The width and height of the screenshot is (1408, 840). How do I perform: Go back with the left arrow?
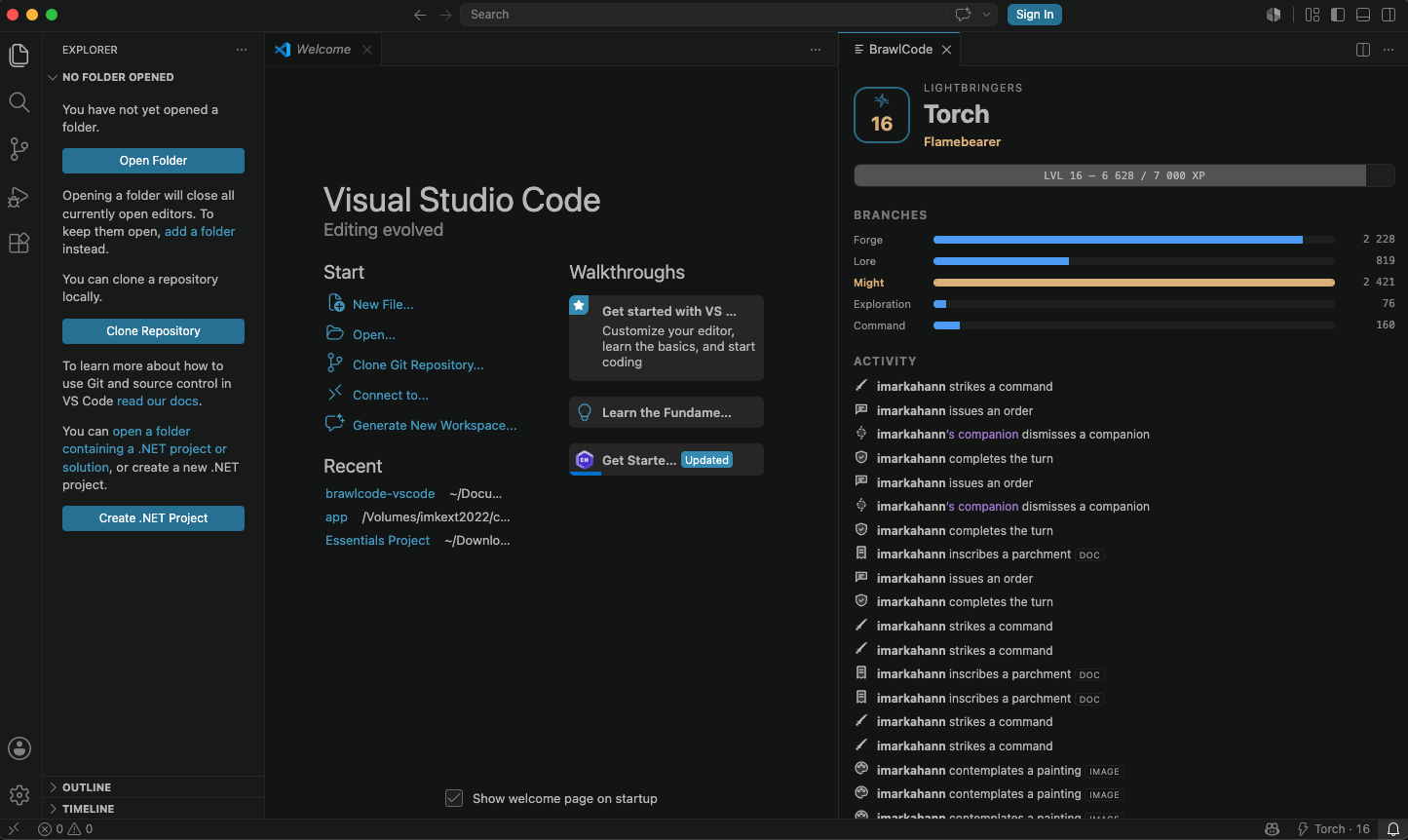click(420, 15)
